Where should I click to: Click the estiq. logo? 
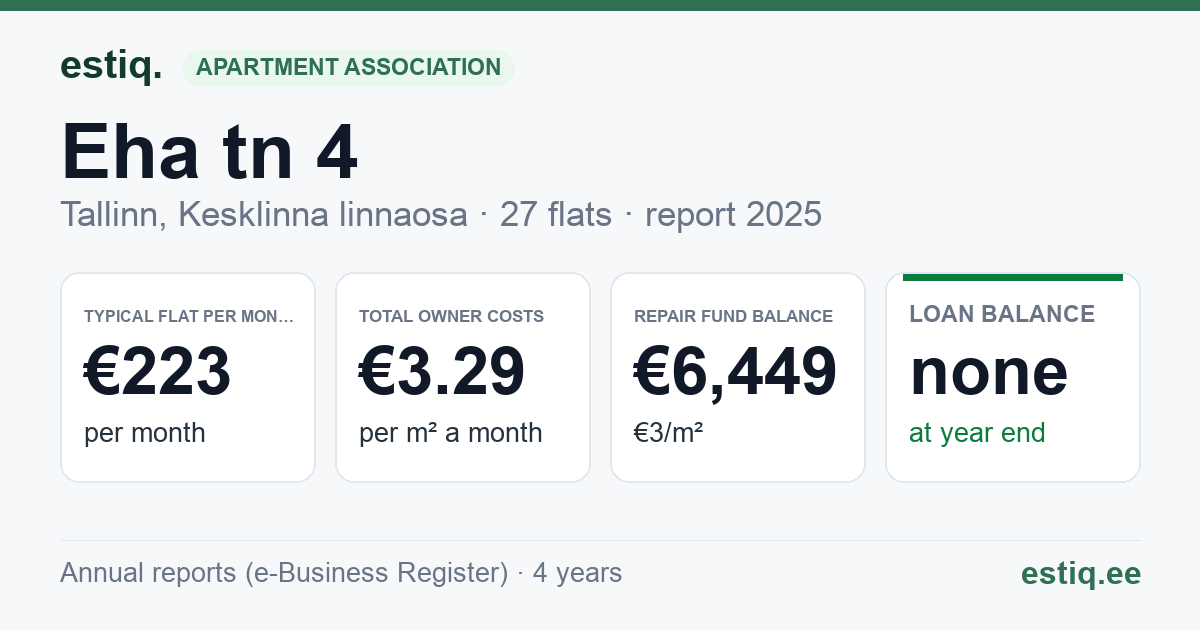click(111, 66)
